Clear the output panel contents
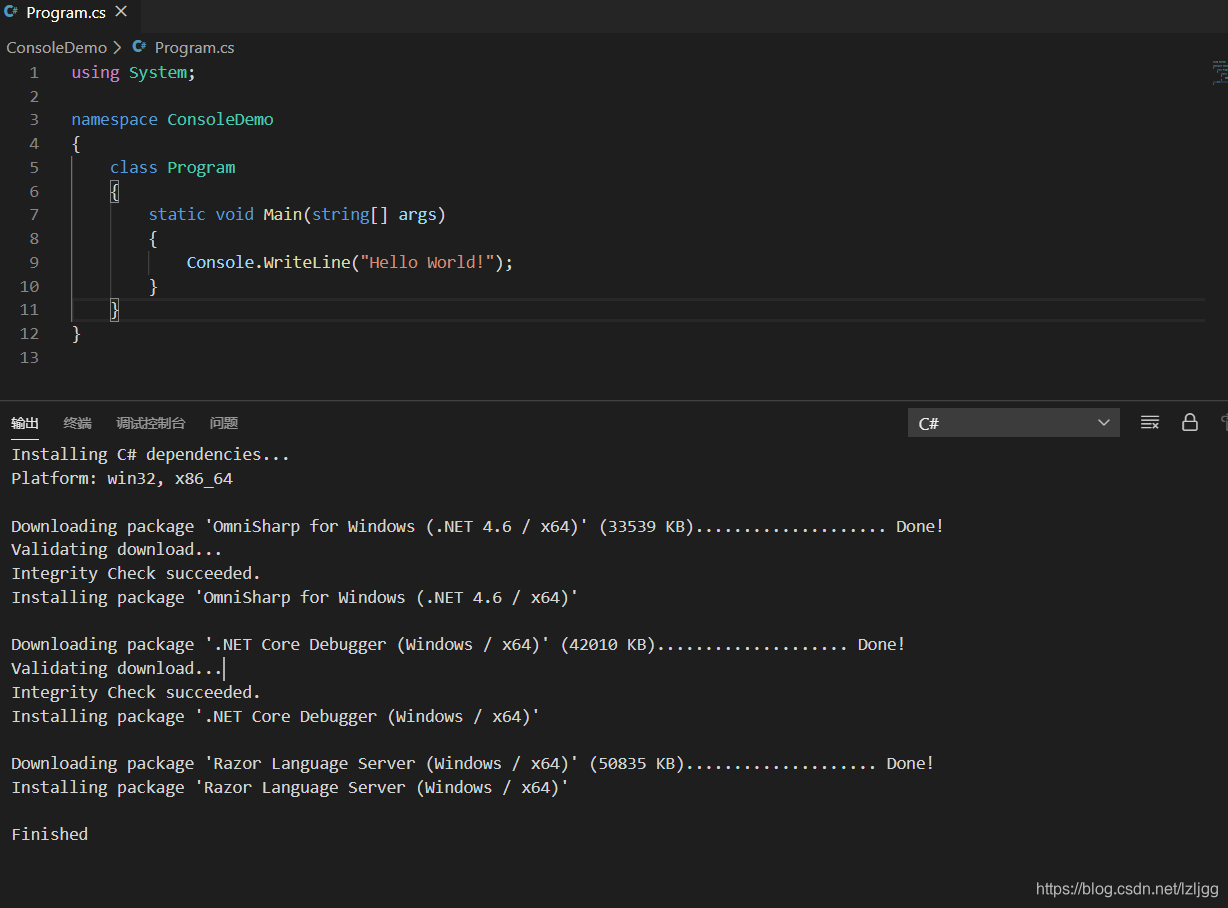 pyautogui.click(x=1150, y=423)
